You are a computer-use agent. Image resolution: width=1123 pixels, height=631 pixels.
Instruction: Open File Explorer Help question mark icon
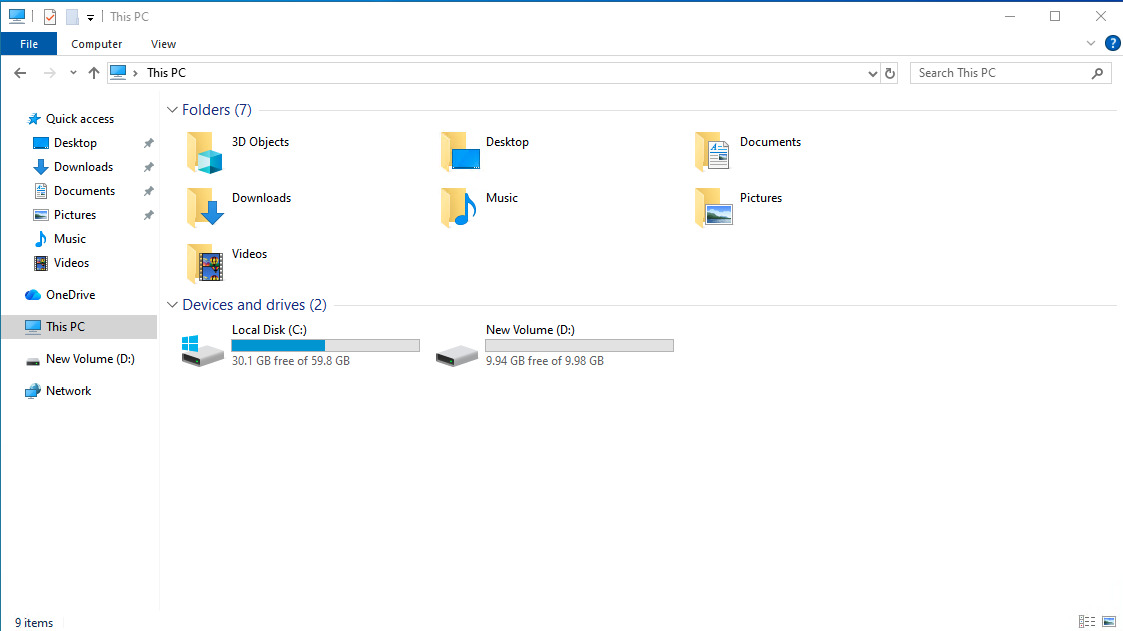[x=1112, y=43]
